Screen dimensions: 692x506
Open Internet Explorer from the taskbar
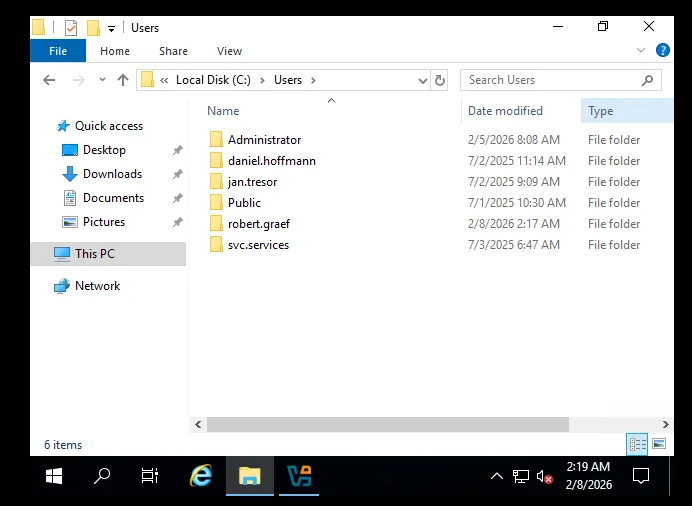[201, 476]
